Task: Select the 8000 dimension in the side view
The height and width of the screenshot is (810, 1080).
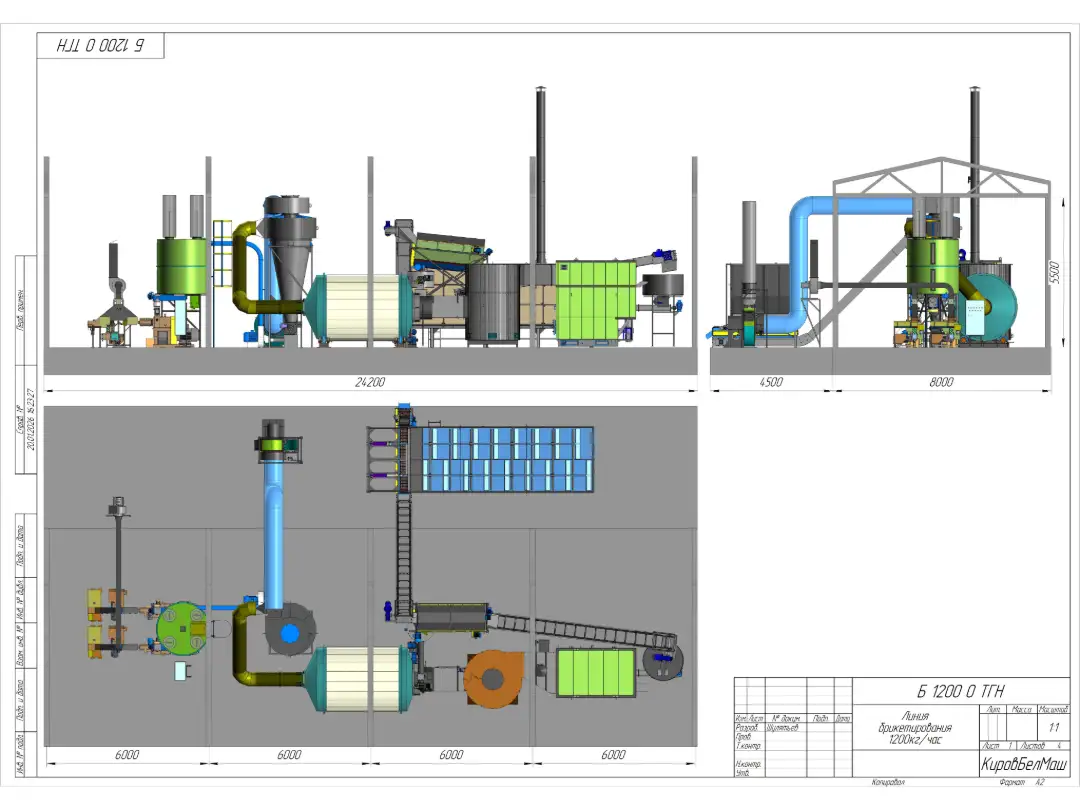Action: (941, 382)
